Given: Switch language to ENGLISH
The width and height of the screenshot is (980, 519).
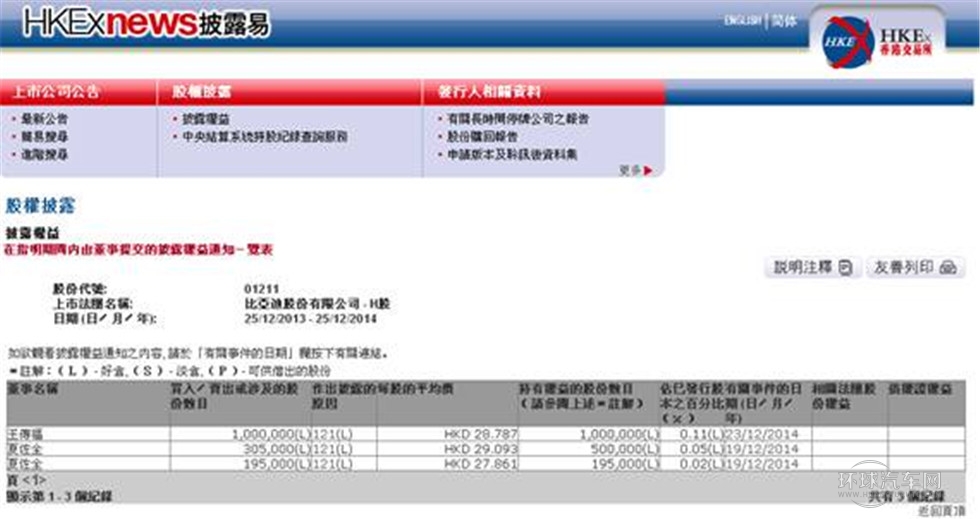Looking at the screenshot, I should [742, 21].
